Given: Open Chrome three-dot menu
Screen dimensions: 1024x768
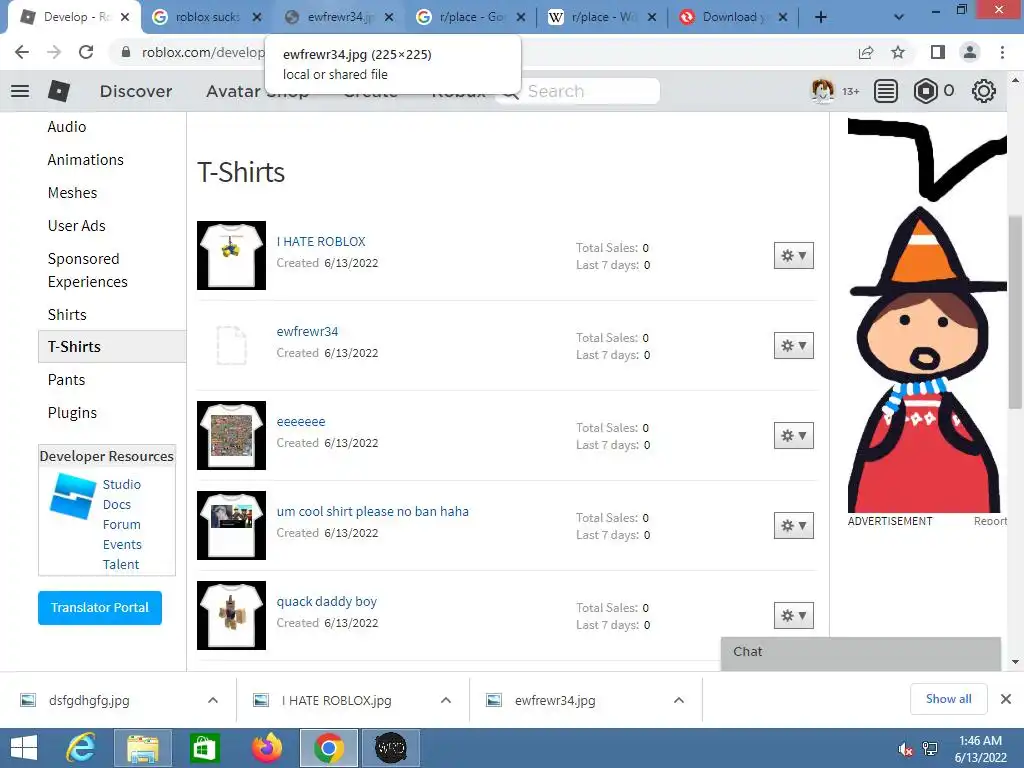Looking at the screenshot, I should [x=1002, y=52].
